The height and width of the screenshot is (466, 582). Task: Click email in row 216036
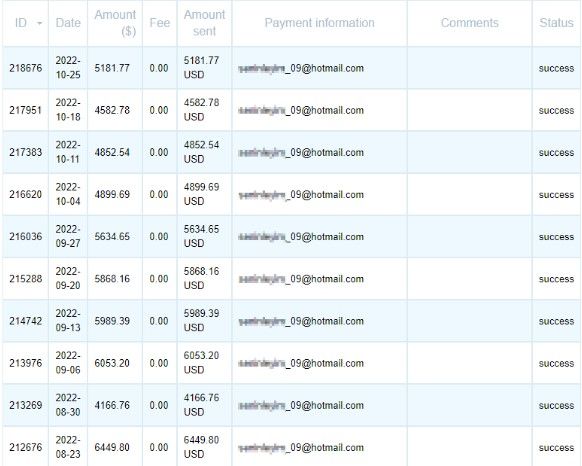[301, 237]
